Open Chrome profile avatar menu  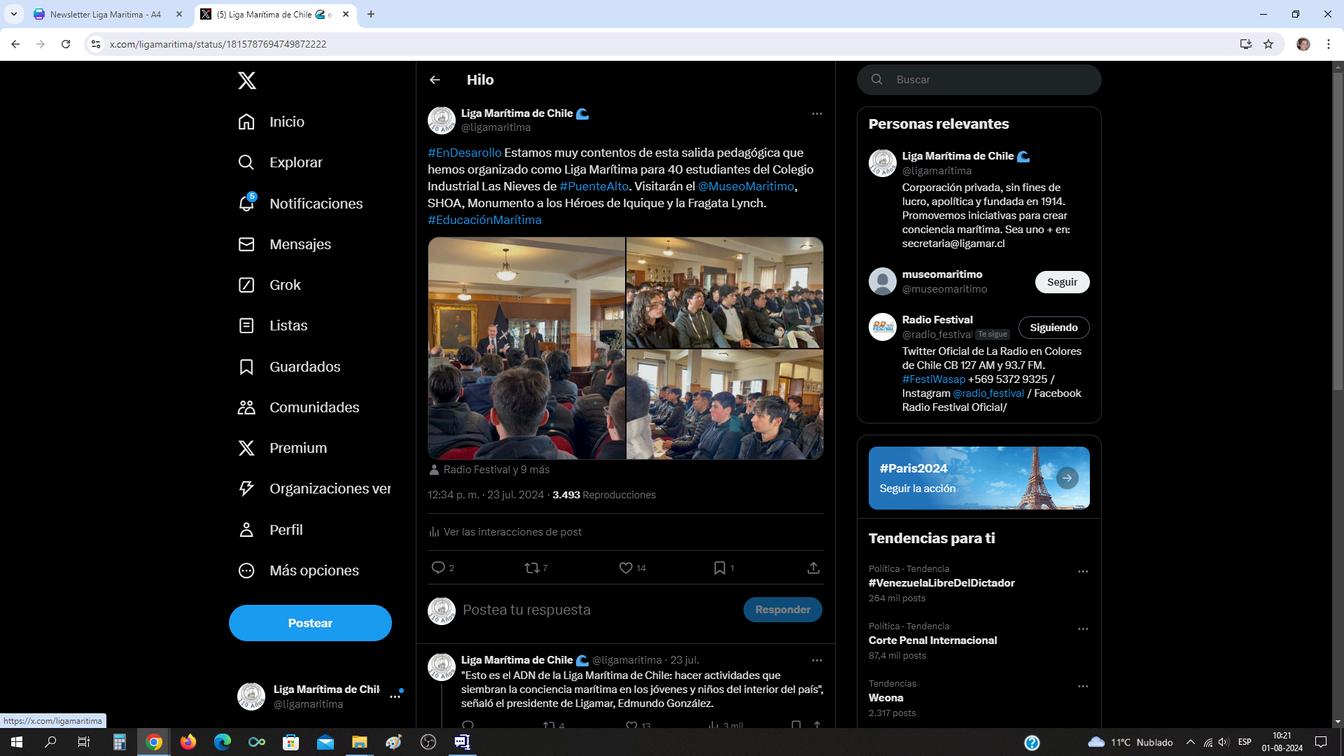pos(1303,44)
